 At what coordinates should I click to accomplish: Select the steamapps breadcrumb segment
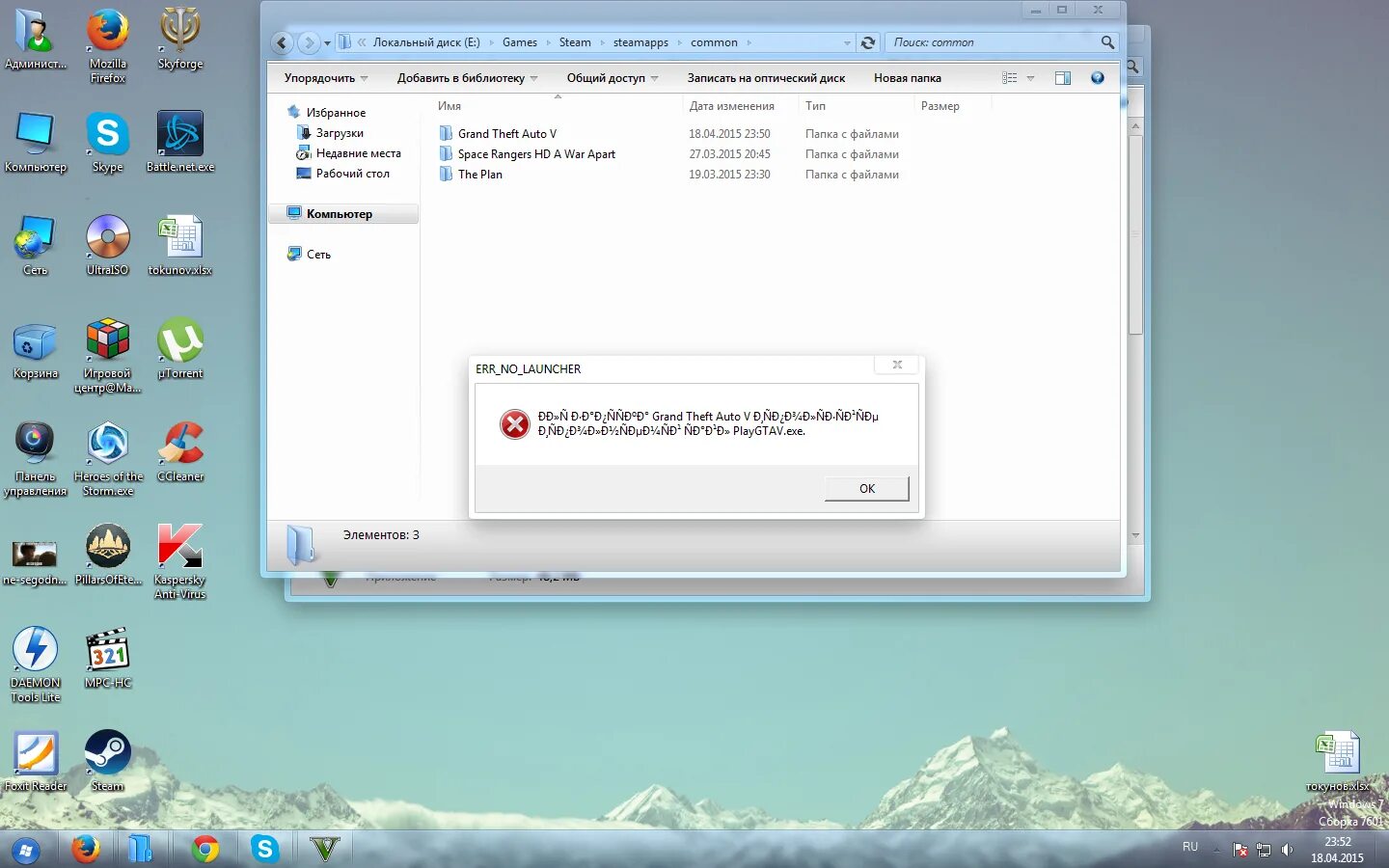pos(640,42)
